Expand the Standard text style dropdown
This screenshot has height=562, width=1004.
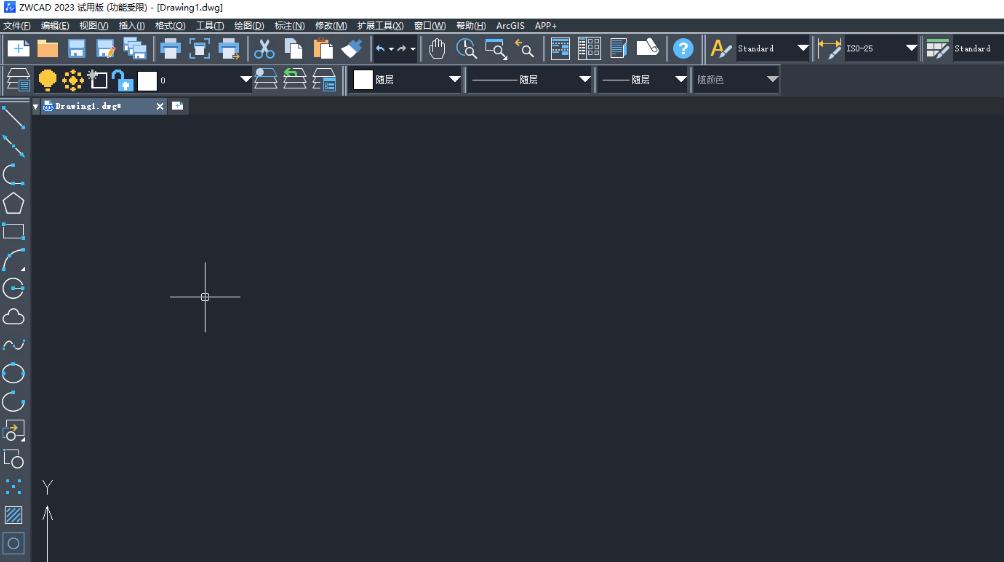tap(803, 49)
